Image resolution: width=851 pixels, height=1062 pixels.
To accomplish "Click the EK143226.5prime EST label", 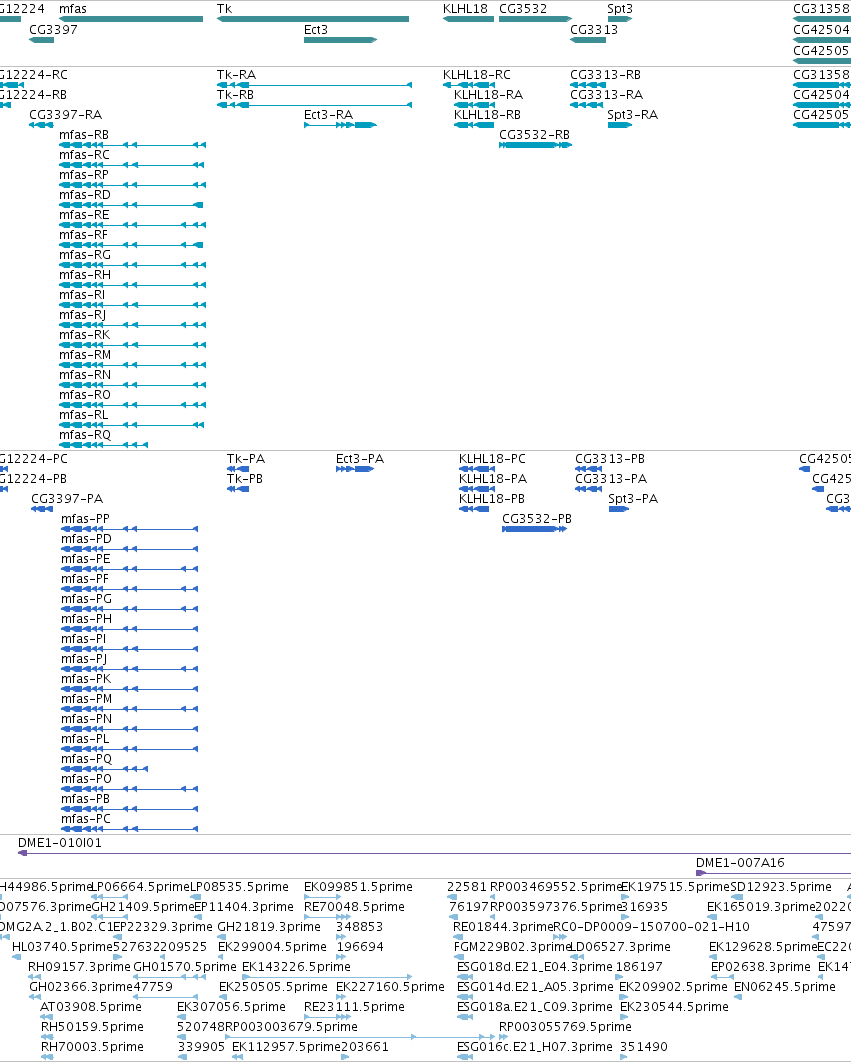I will tap(296, 967).
